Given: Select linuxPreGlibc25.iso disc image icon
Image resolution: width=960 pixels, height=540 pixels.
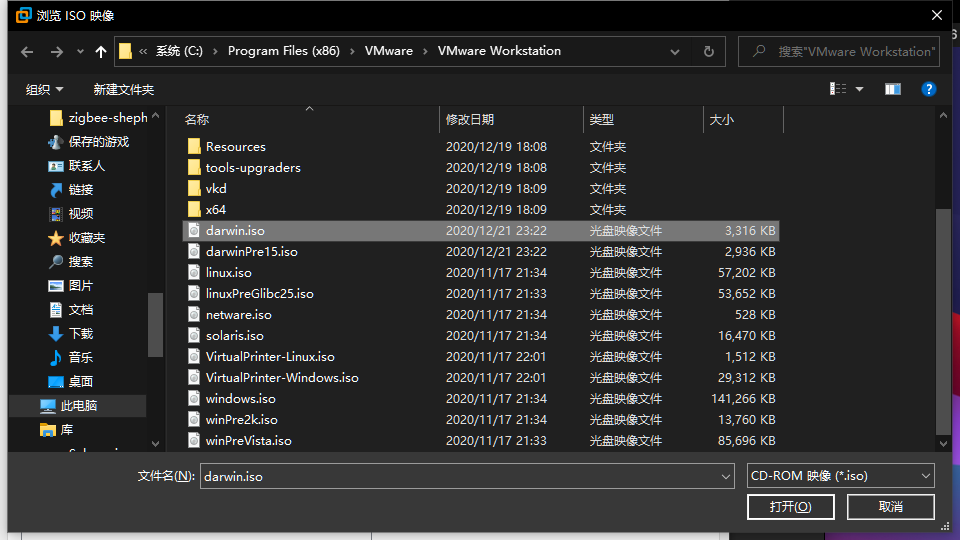Looking at the screenshot, I should pos(194,293).
